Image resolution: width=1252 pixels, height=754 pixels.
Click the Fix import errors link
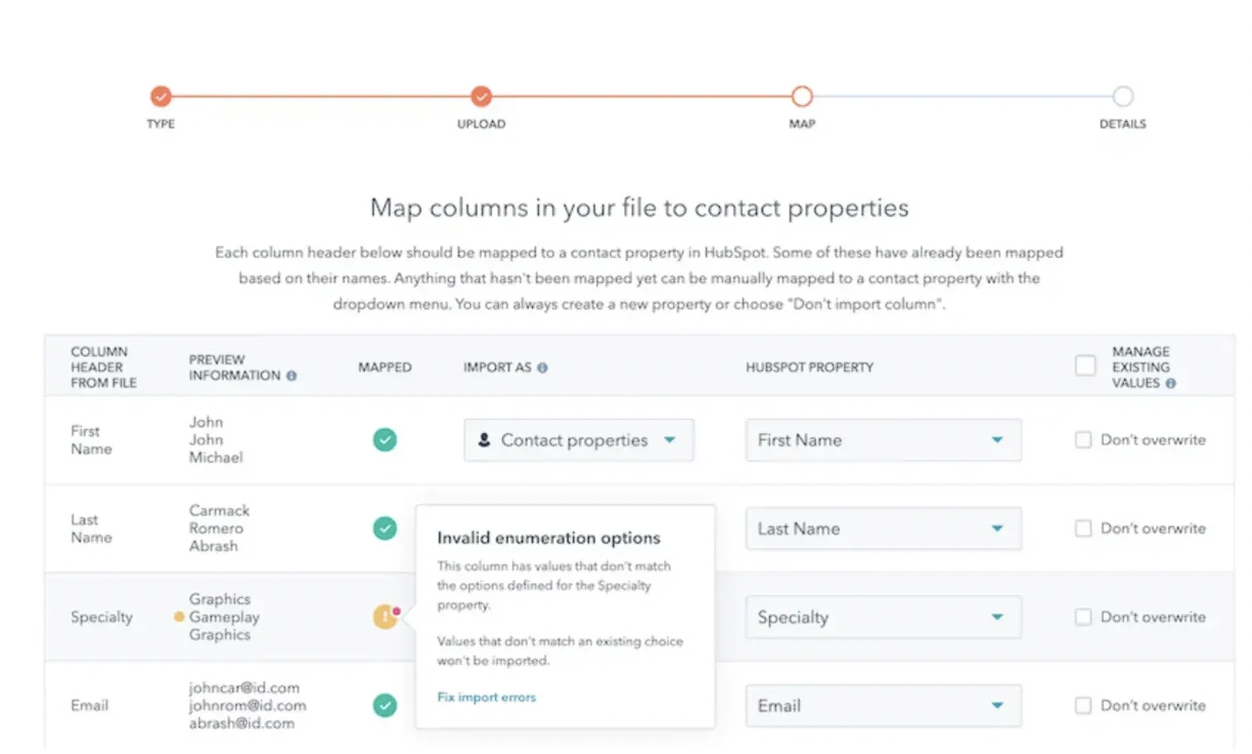pos(486,698)
